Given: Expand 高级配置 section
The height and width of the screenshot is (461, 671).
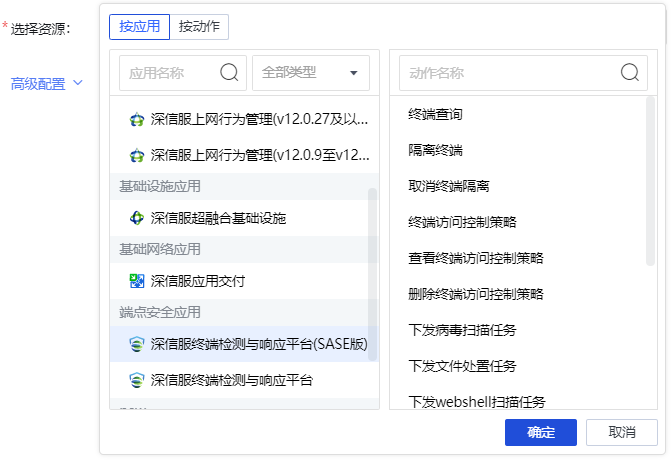Looking at the screenshot, I should (x=46, y=83).
